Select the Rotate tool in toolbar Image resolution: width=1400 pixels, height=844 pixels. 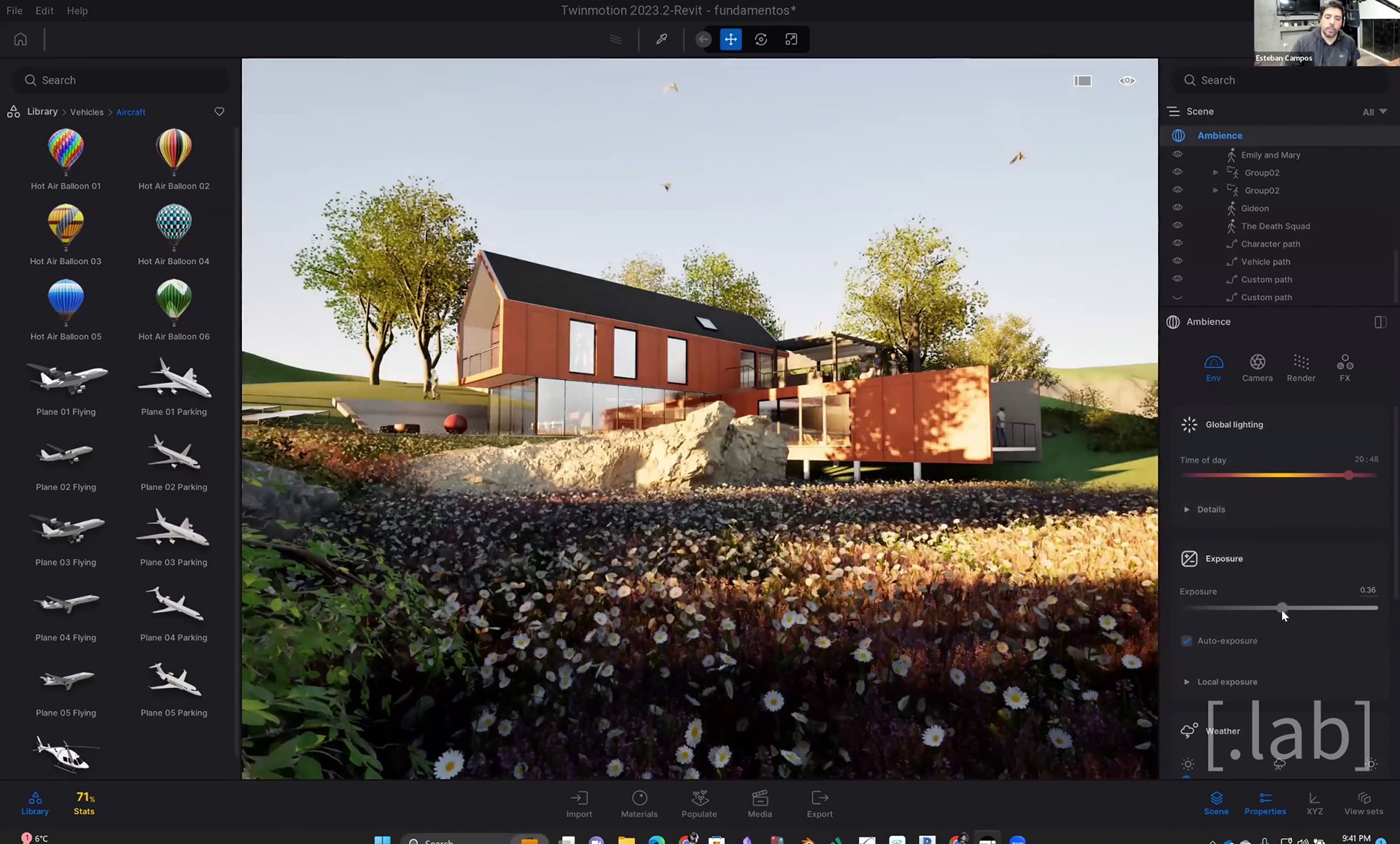point(761,39)
